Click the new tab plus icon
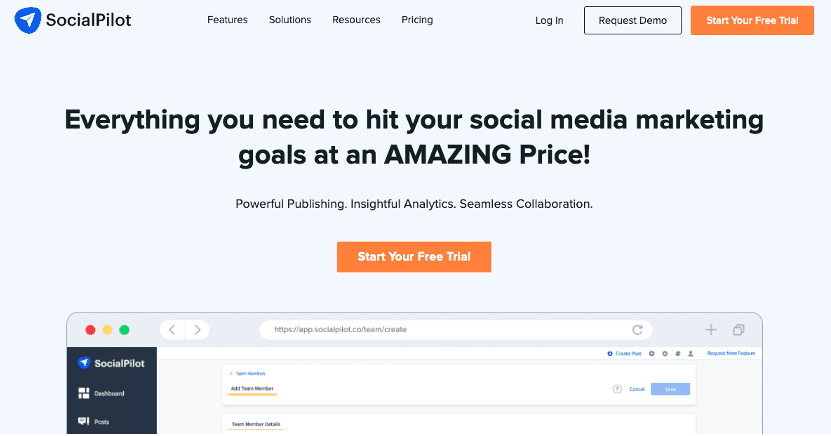 pyautogui.click(x=711, y=329)
